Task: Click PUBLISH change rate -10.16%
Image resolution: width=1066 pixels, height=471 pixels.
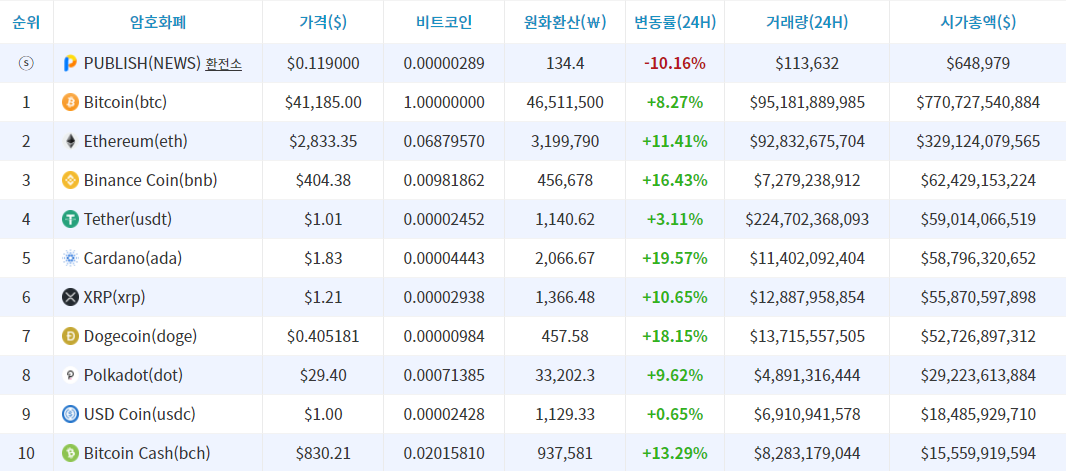Action: 675,64
